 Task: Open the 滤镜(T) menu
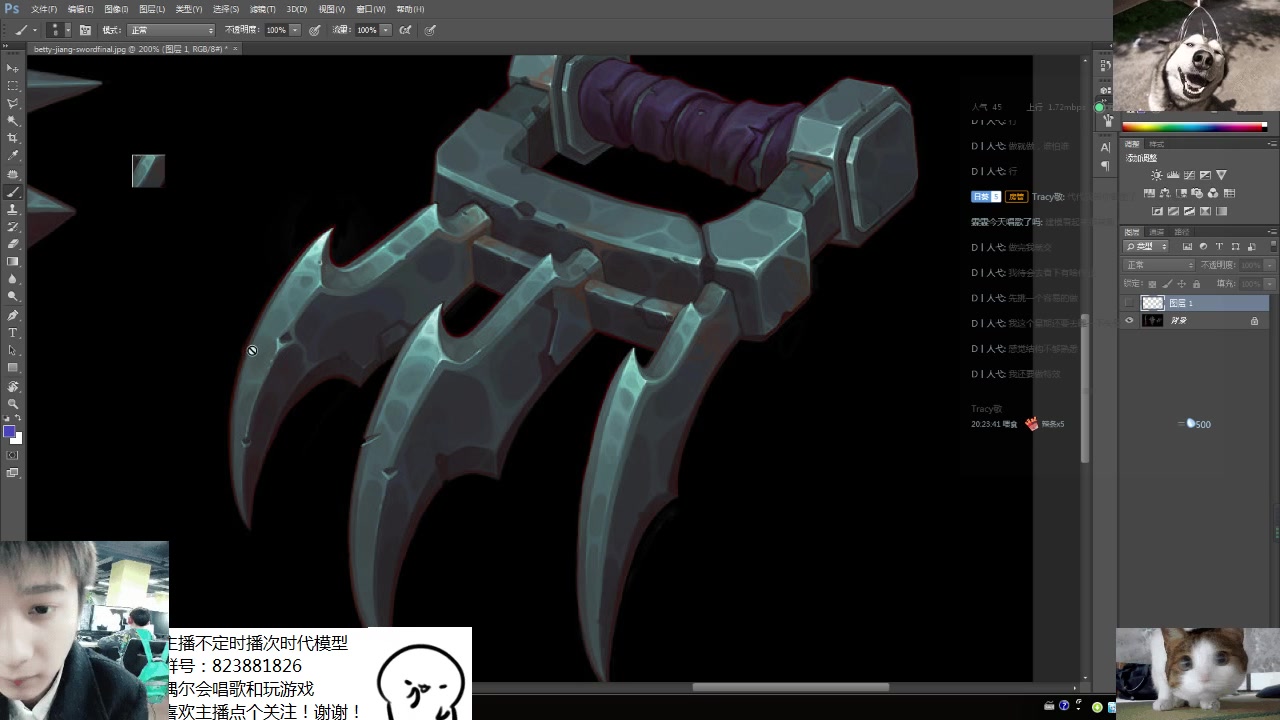[x=263, y=9]
